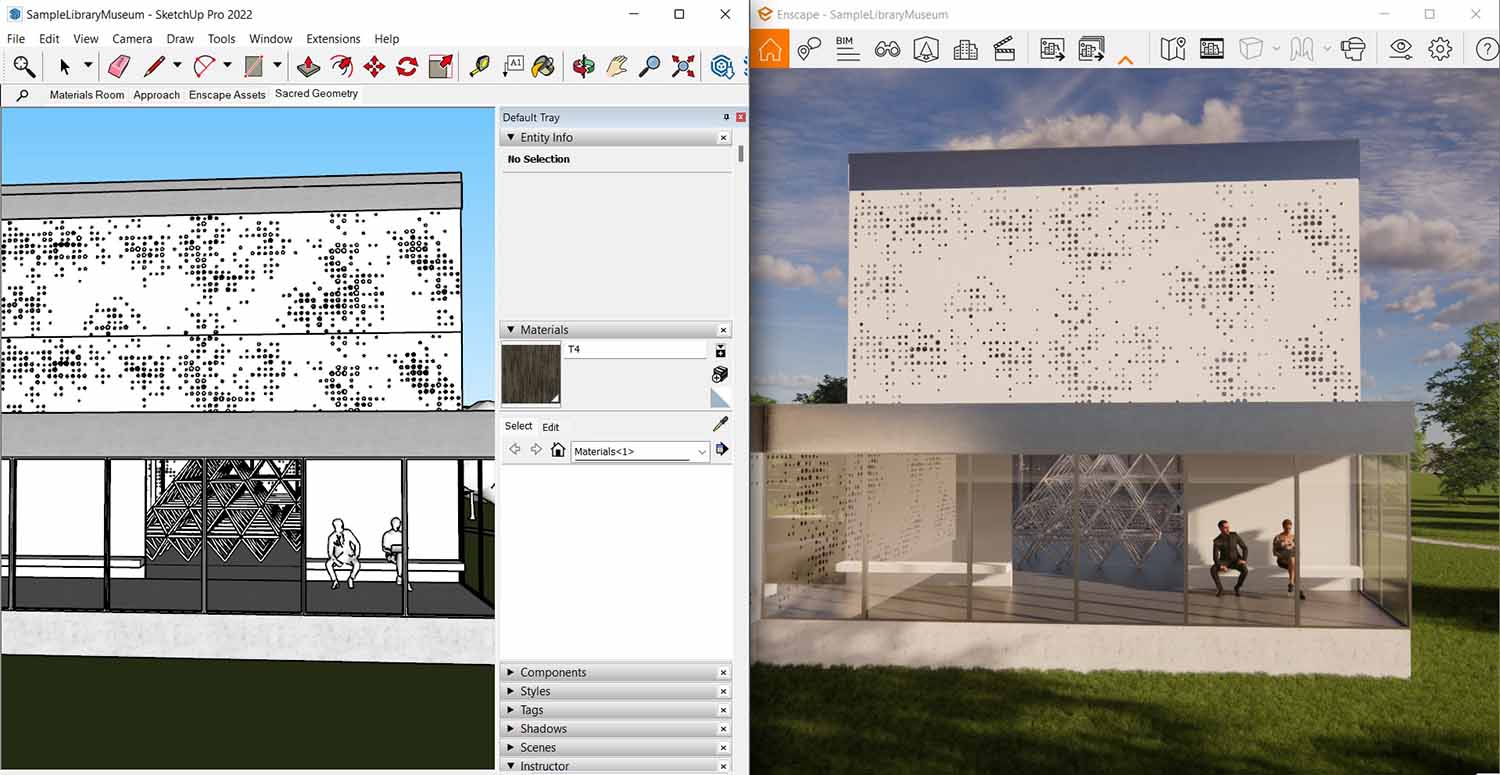
Task: Open the Extensions menu
Action: (333, 39)
